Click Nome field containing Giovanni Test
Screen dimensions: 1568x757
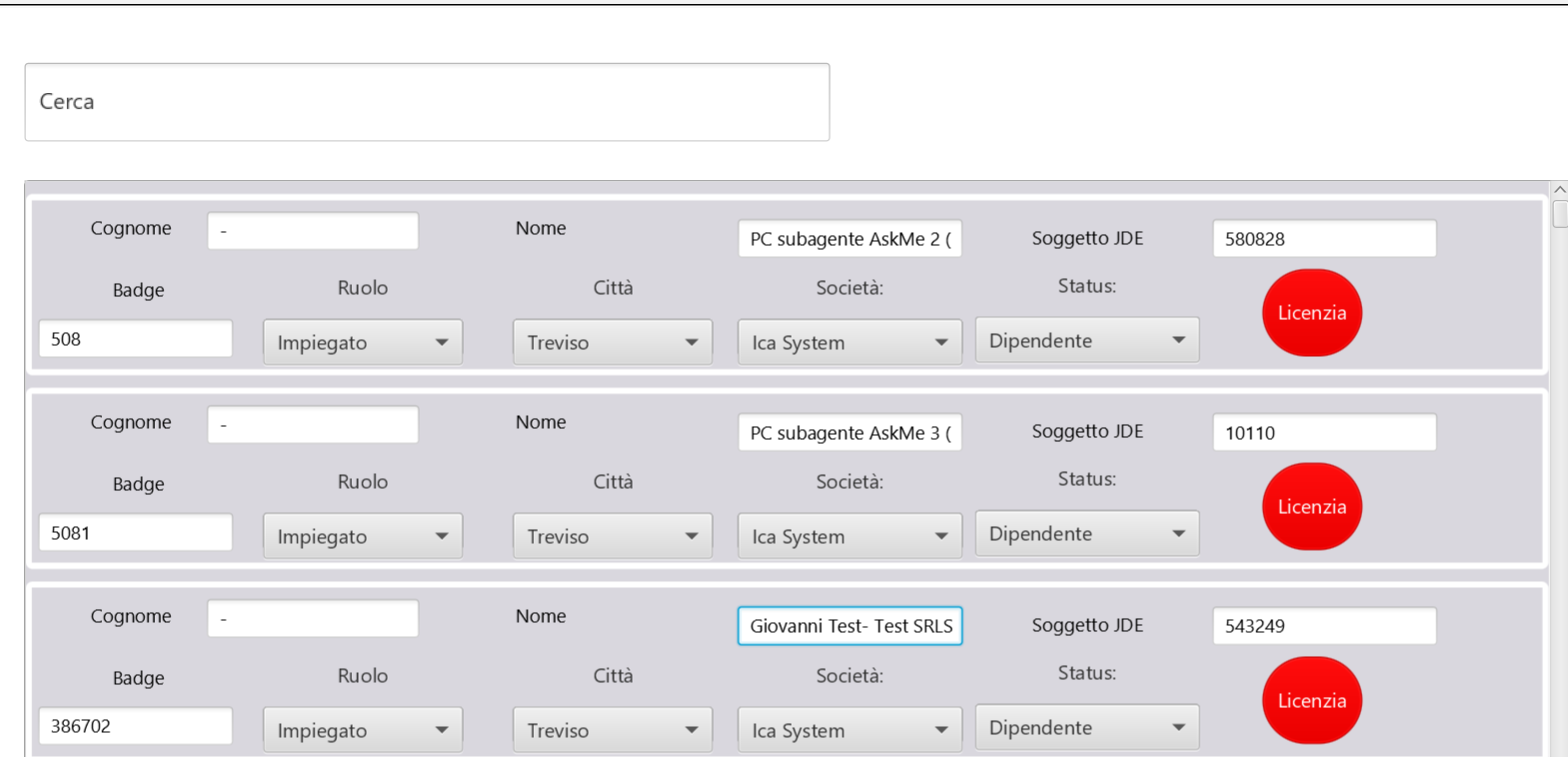(849, 626)
